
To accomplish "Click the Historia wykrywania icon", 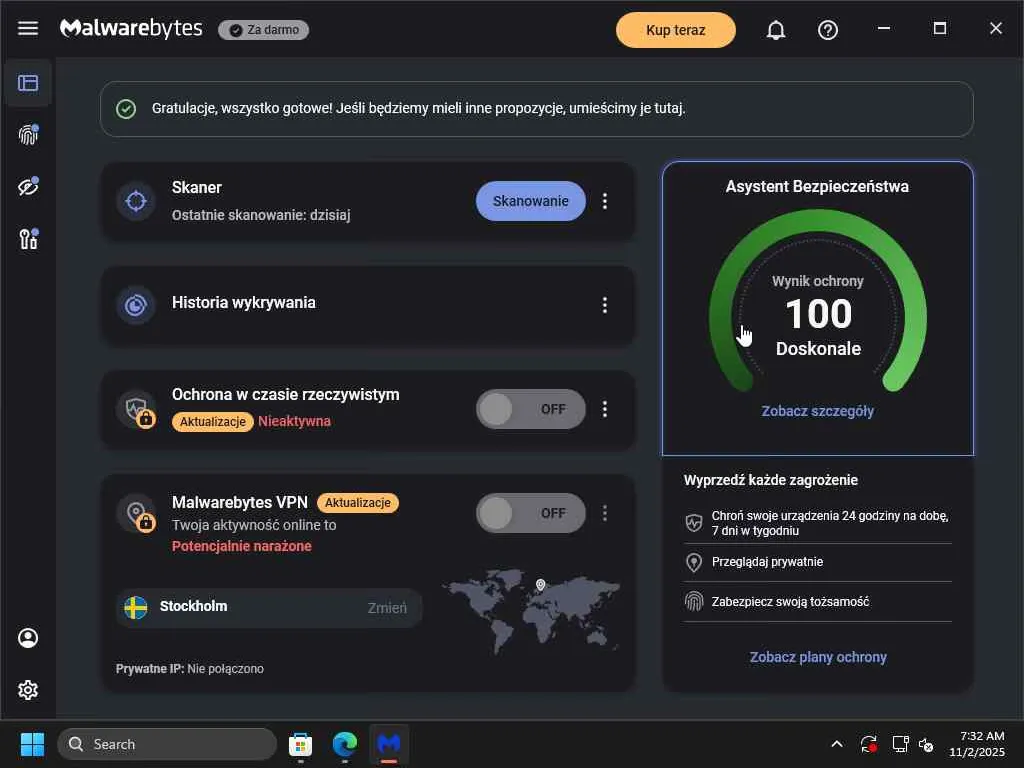I will [x=136, y=305].
